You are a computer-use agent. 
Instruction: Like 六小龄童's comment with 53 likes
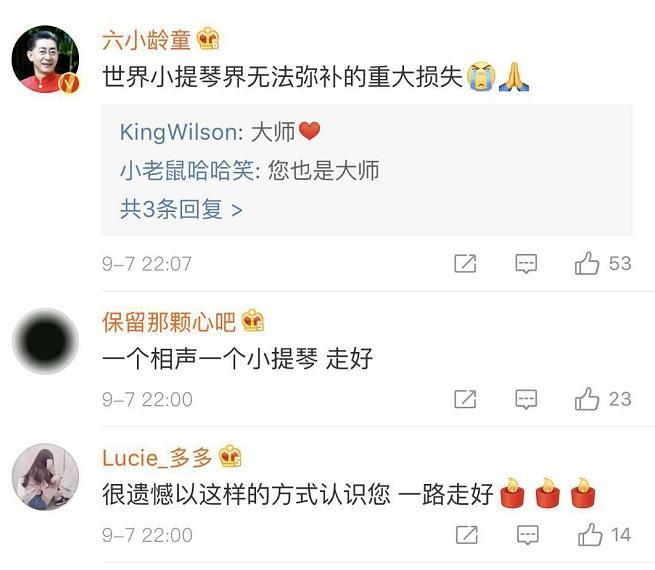click(x=586, y=263)
